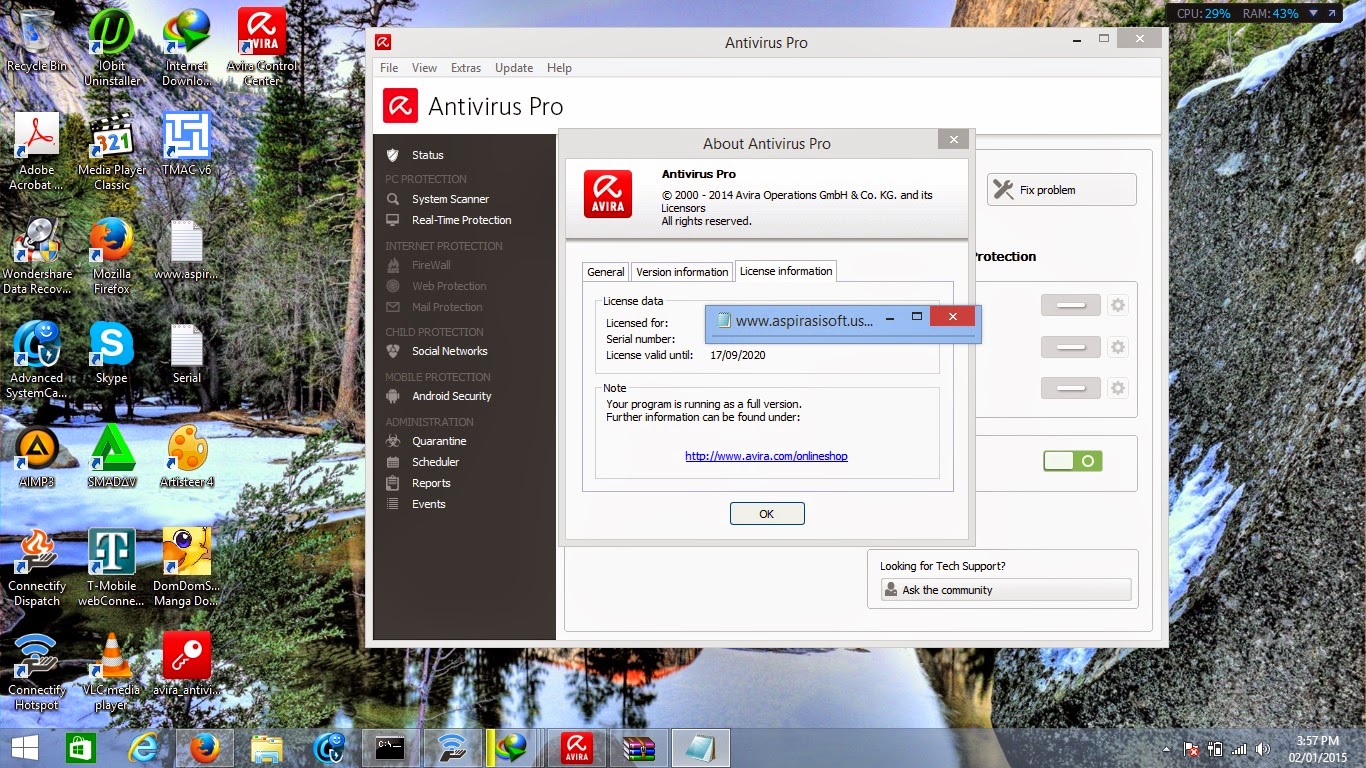
Task: Open the Windows Start button
Action: (24, 748)
